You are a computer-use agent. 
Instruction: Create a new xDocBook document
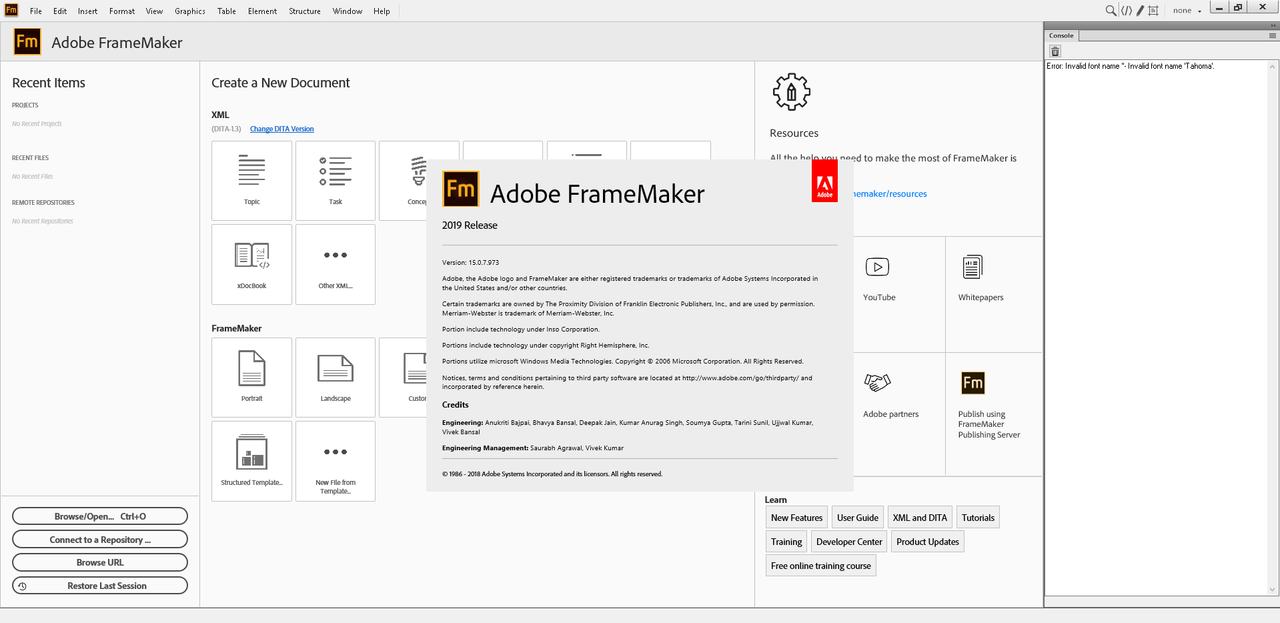pyautogui.click(x=252, y=264)
